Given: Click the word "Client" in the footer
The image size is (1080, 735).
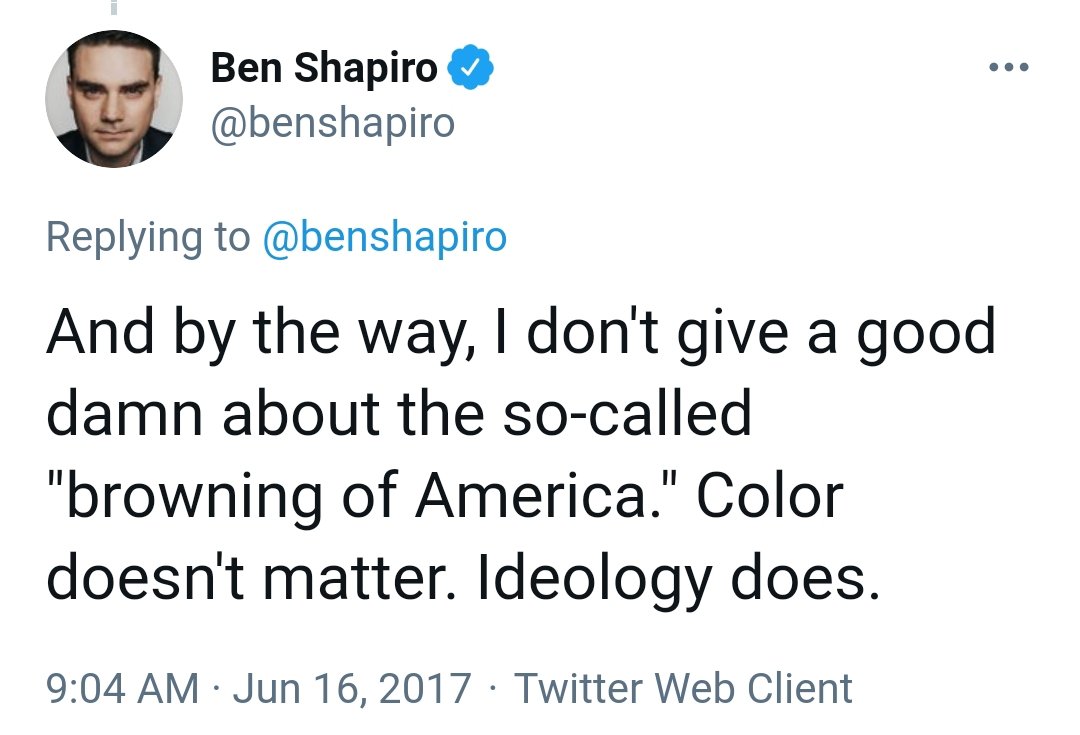Looking at the screenshot, I should [x=801, y=689].
